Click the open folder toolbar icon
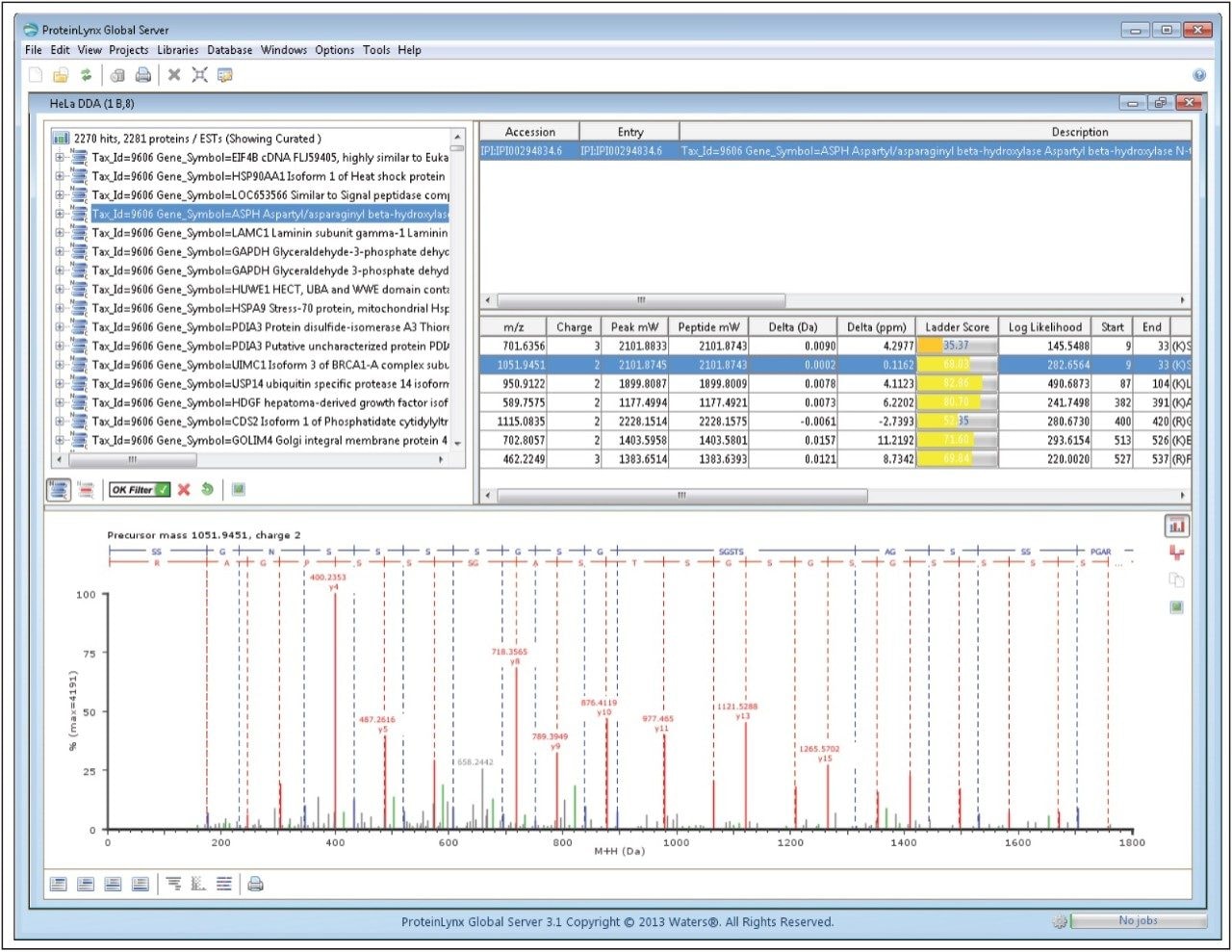1232x952 pixels. [x=61, y=75]
